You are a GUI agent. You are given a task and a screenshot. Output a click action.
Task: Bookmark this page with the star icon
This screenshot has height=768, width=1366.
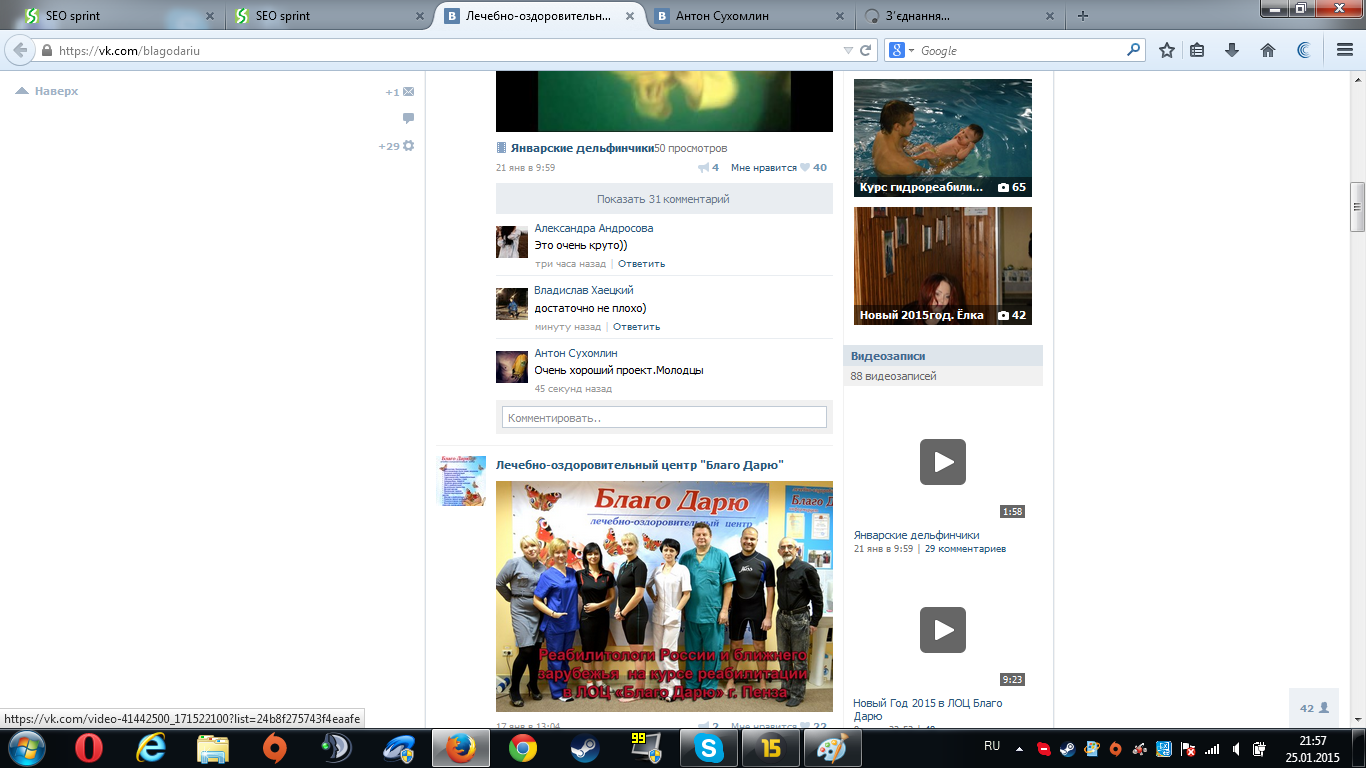(1166, 50)
